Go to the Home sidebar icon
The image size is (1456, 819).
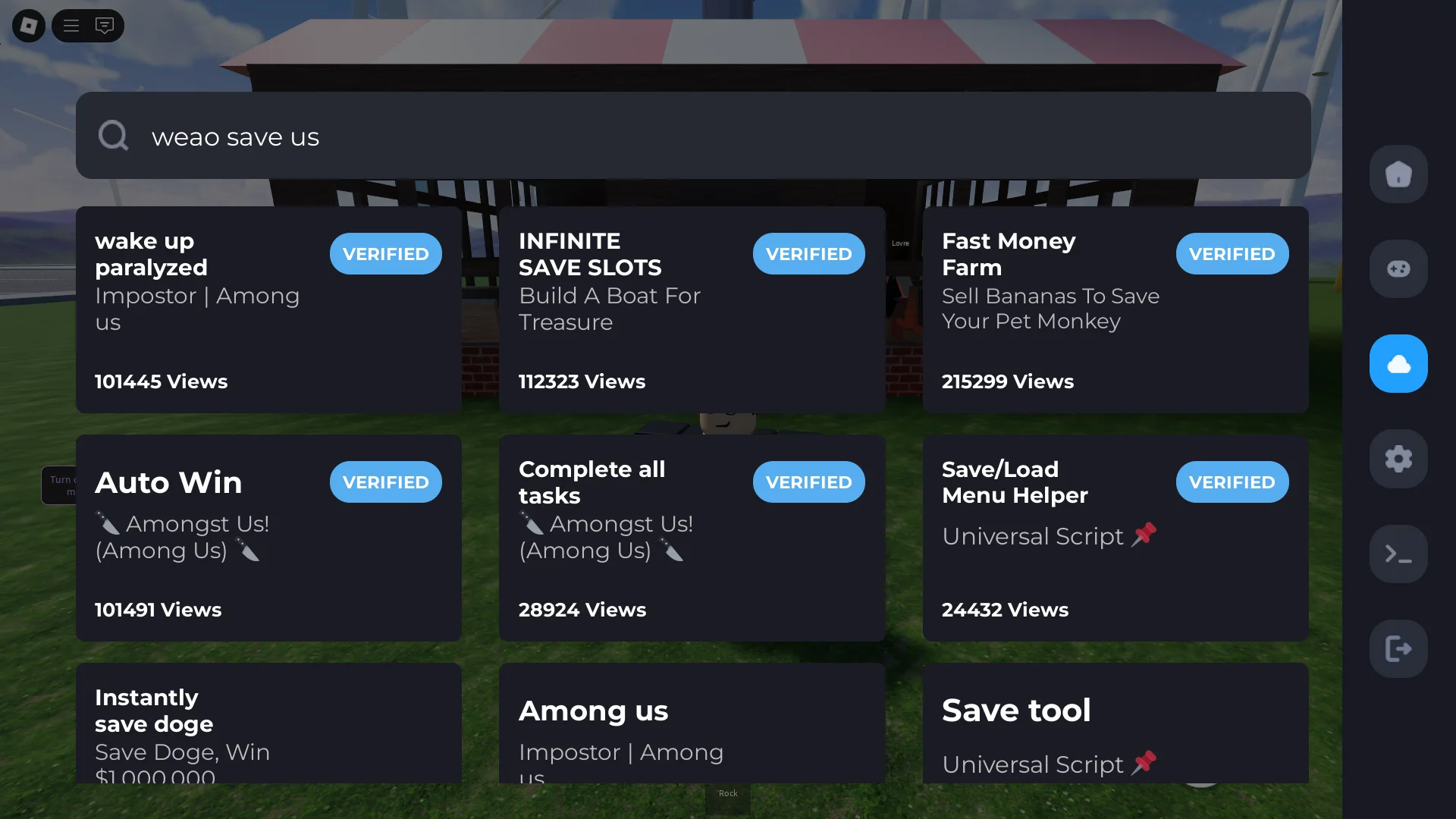1398,174
